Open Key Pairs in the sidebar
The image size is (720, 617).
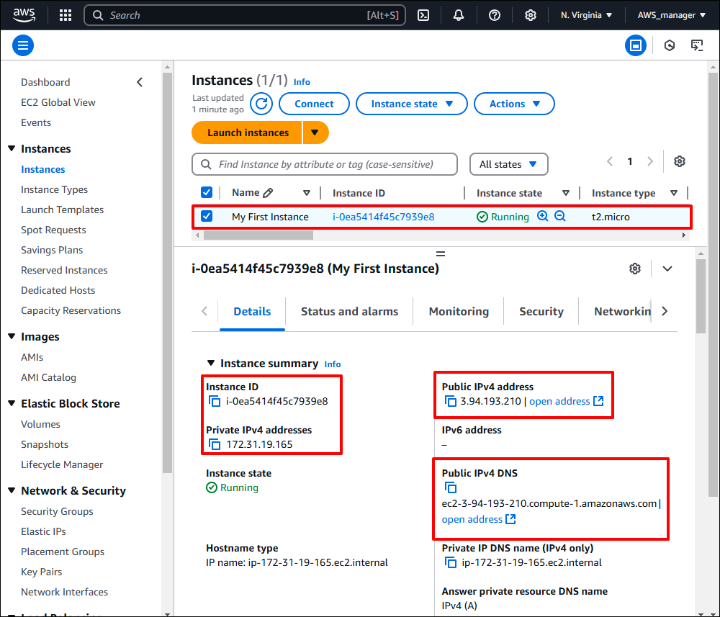(41, 572)
